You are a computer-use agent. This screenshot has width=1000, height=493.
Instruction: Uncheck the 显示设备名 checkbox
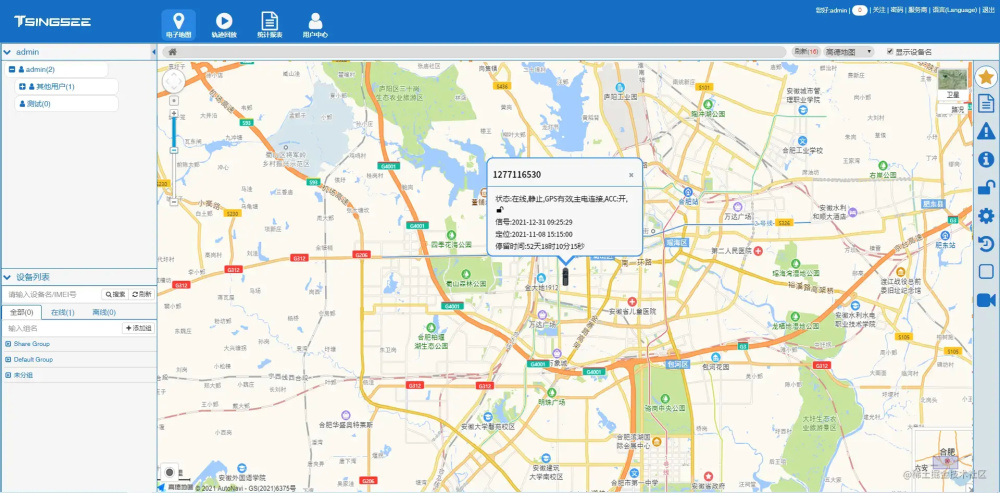click(x=890, y=52)
